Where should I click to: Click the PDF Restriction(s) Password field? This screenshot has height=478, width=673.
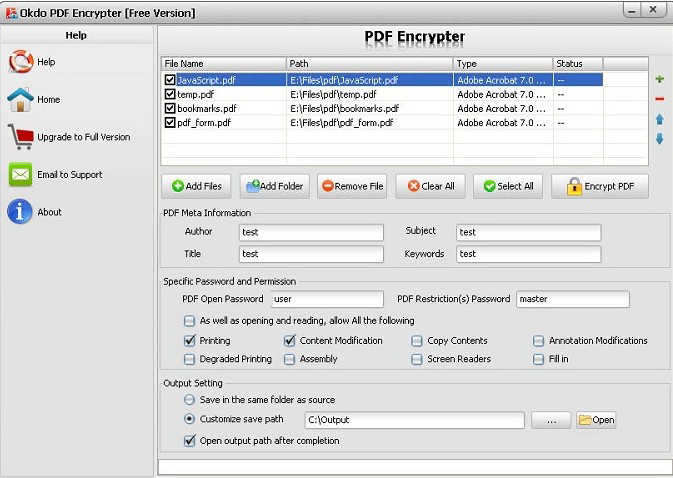point(573,299)
